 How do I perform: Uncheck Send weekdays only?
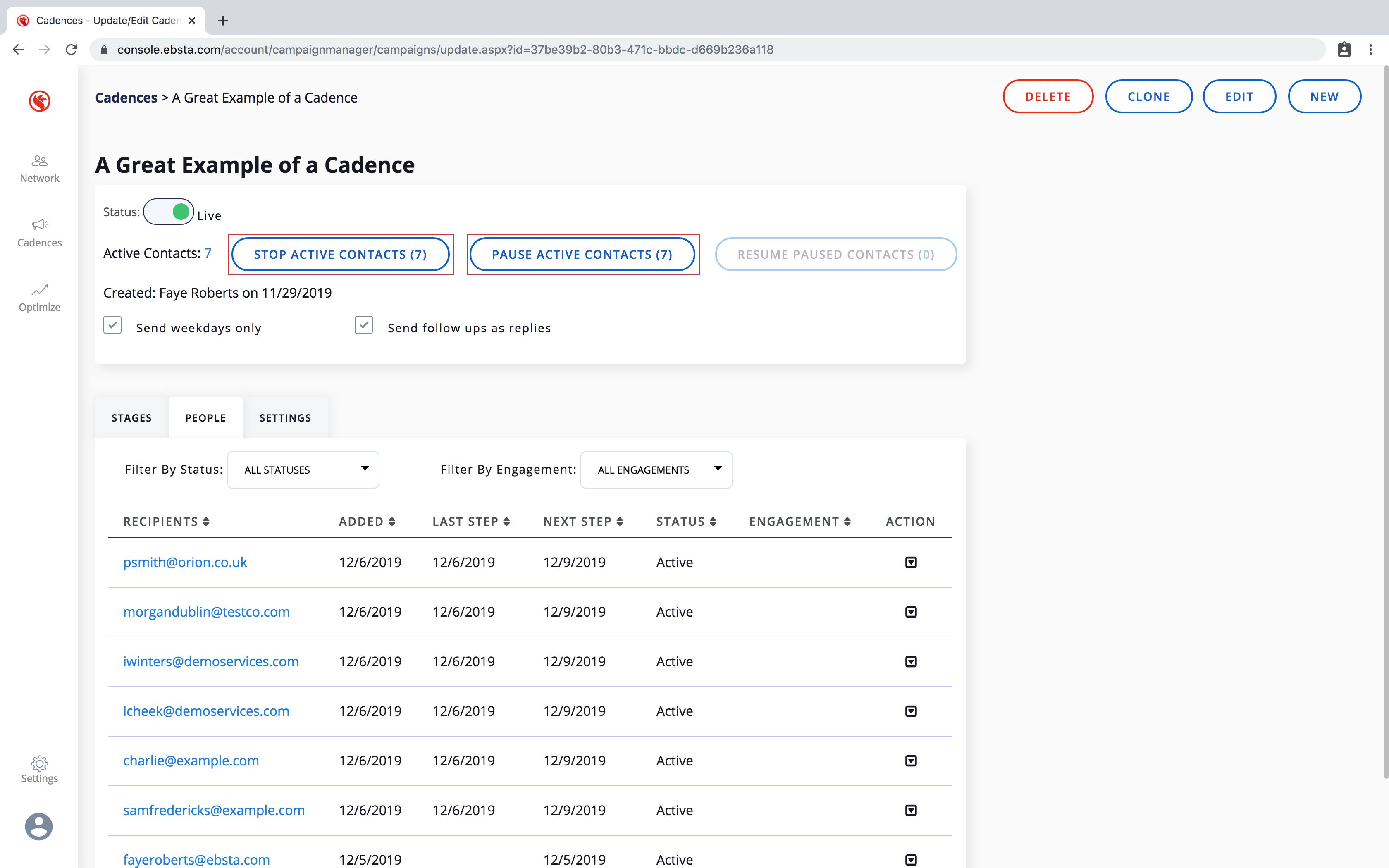coord(112,325)
